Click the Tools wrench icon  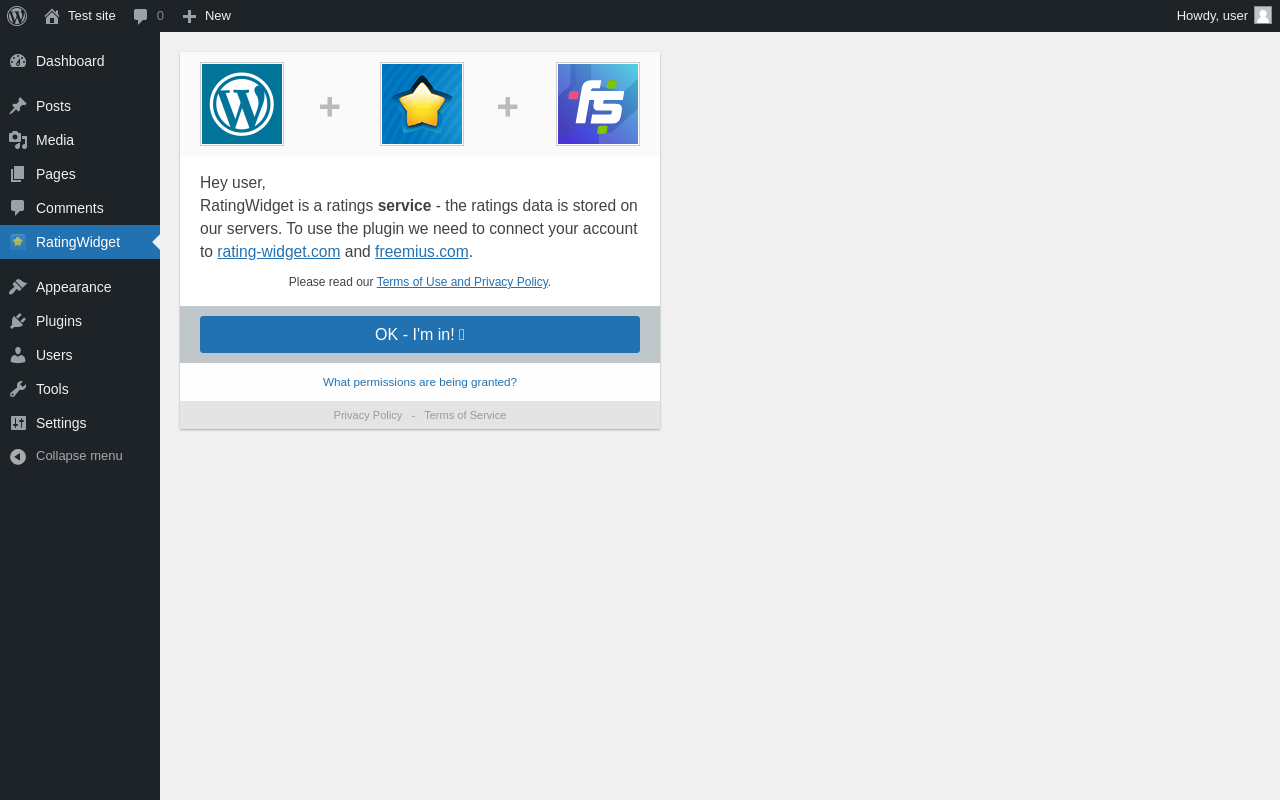(18, 389)
